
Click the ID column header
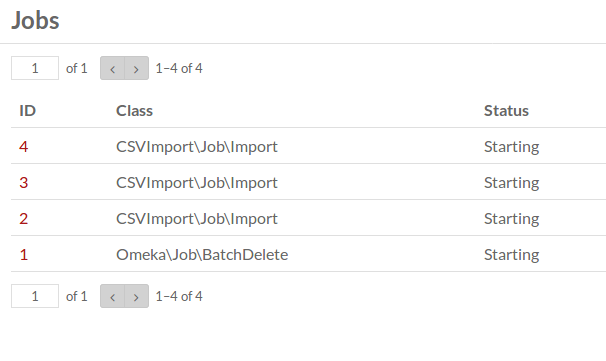coord(27,111)
